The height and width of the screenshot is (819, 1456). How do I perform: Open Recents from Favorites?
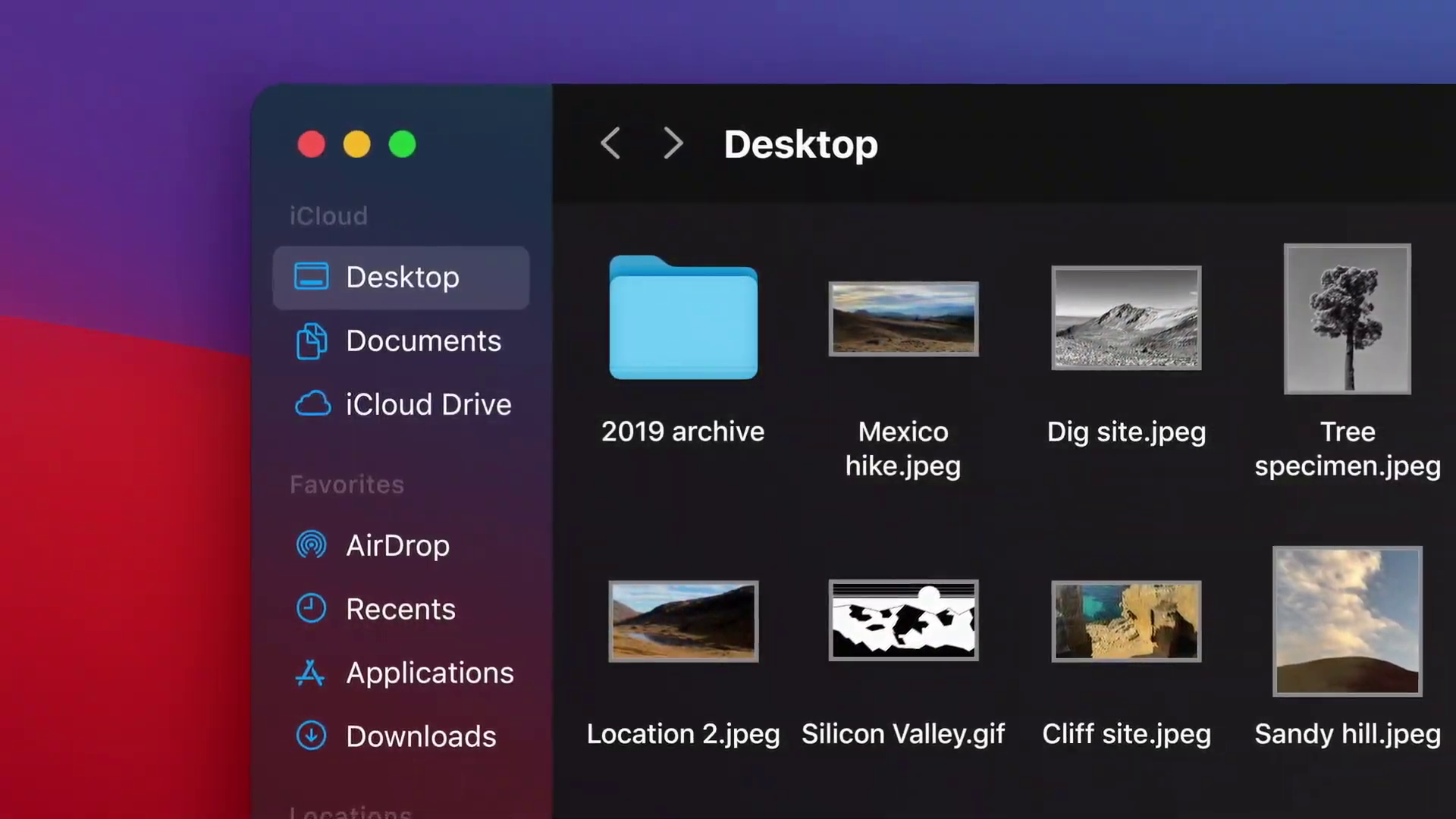(400, 608)
